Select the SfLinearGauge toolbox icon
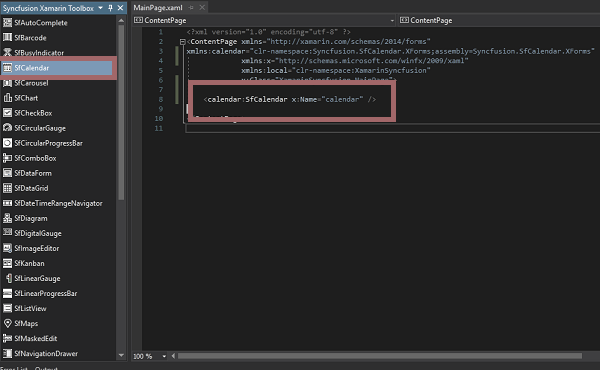Viewport: 600px width, 370px height. click(8, 278)
